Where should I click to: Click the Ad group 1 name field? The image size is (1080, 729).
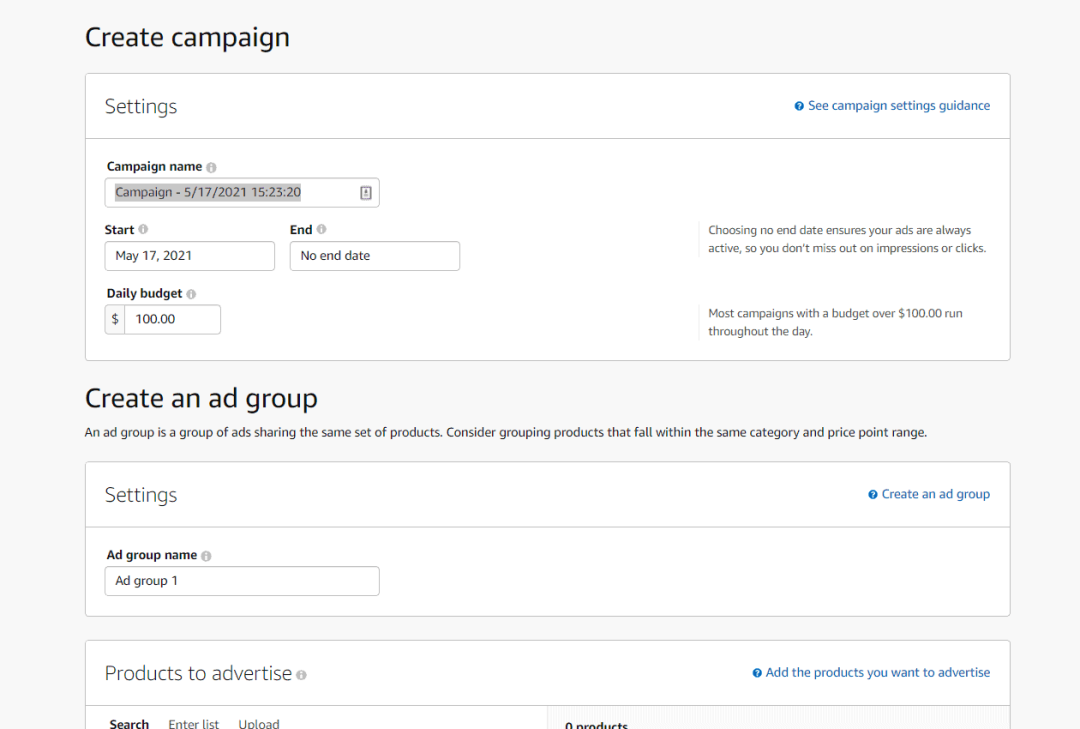(242, 581)
